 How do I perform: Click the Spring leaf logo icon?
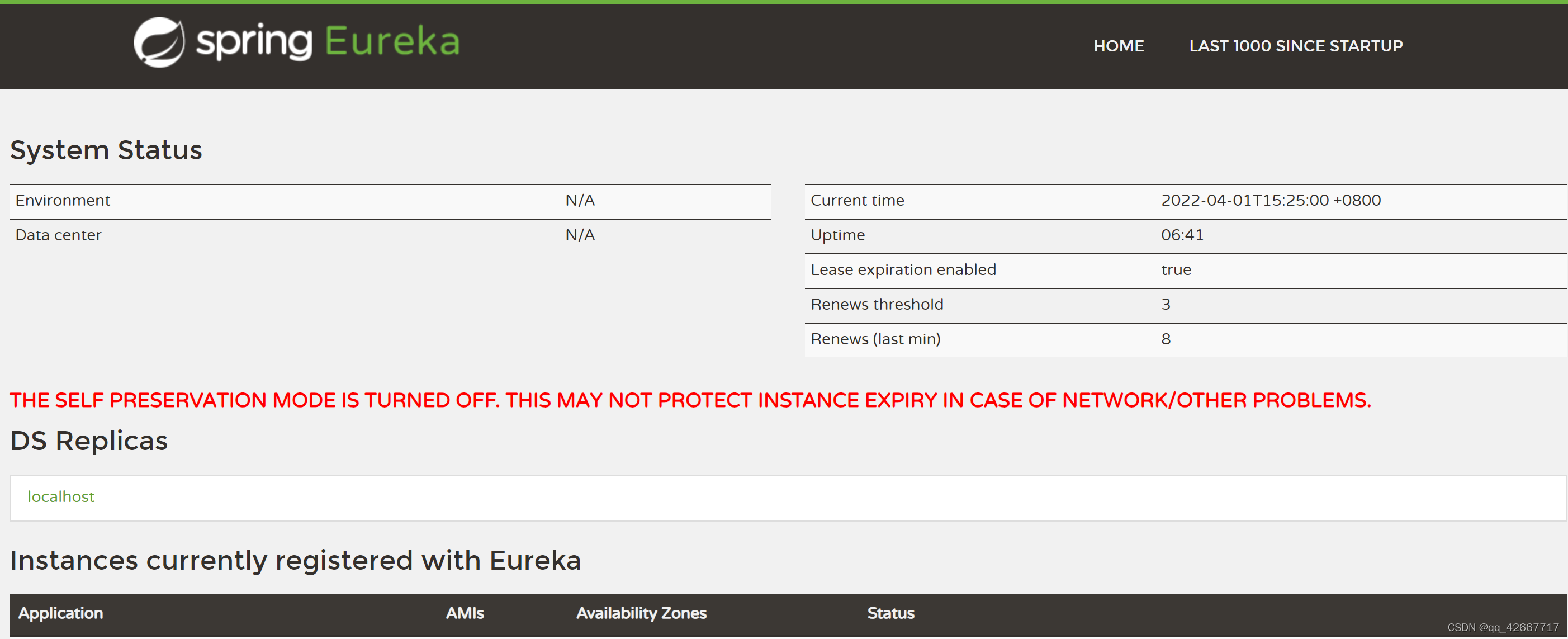159,42
